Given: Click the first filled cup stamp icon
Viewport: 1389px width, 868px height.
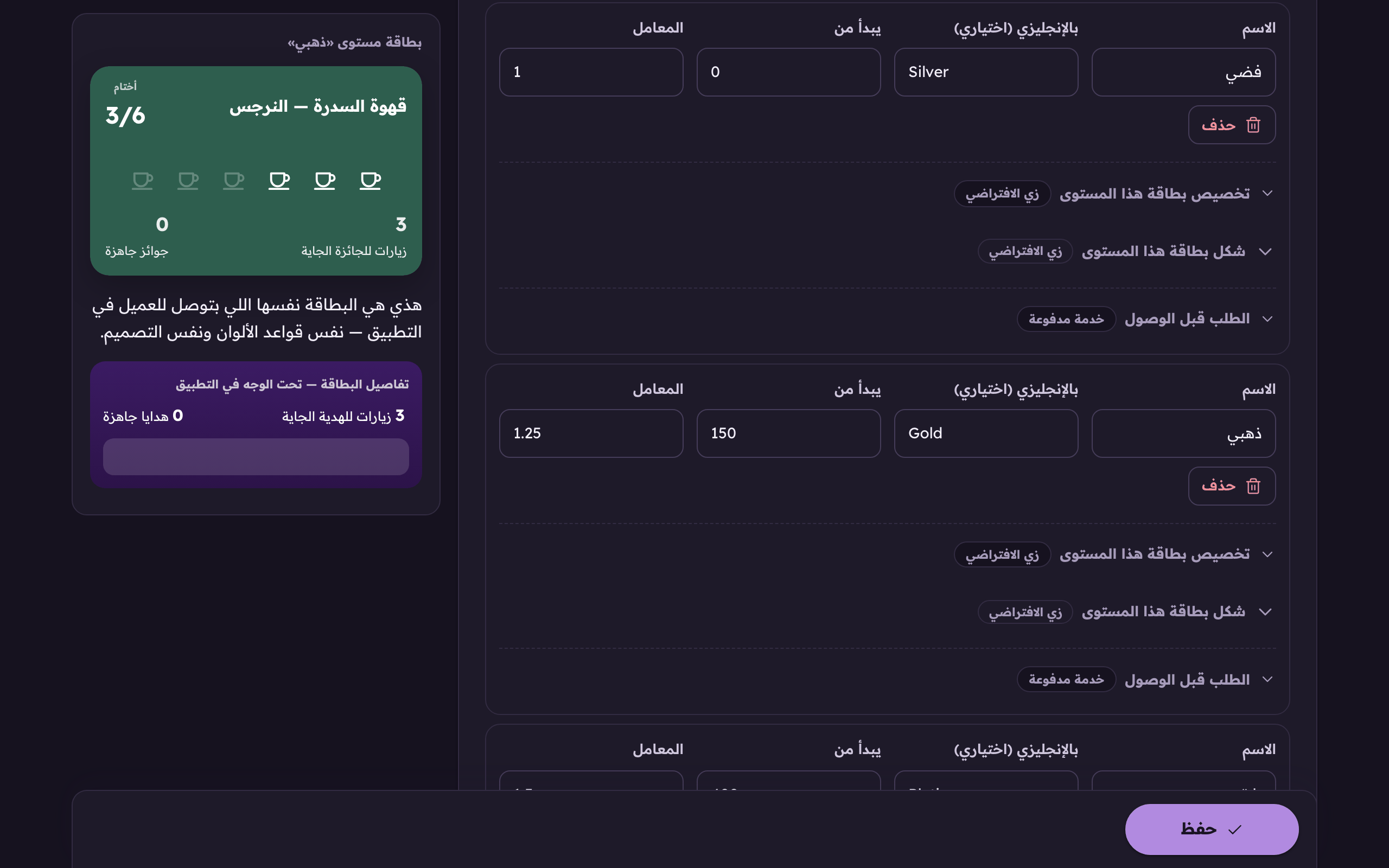Looking at the screenshot, I should [370, 181].
